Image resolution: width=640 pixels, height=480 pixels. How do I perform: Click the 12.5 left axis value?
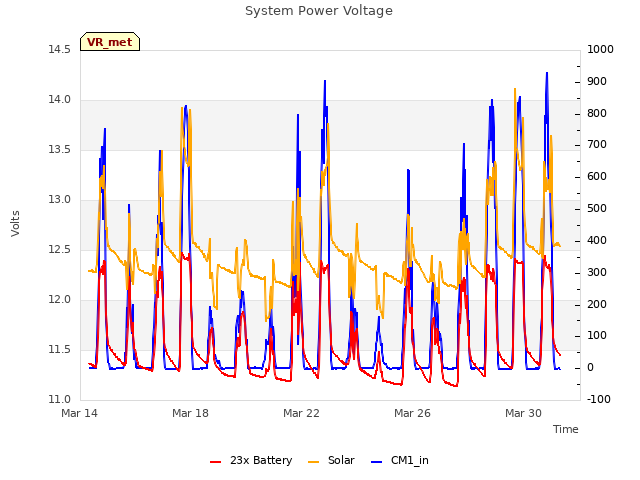coord(59,249)
